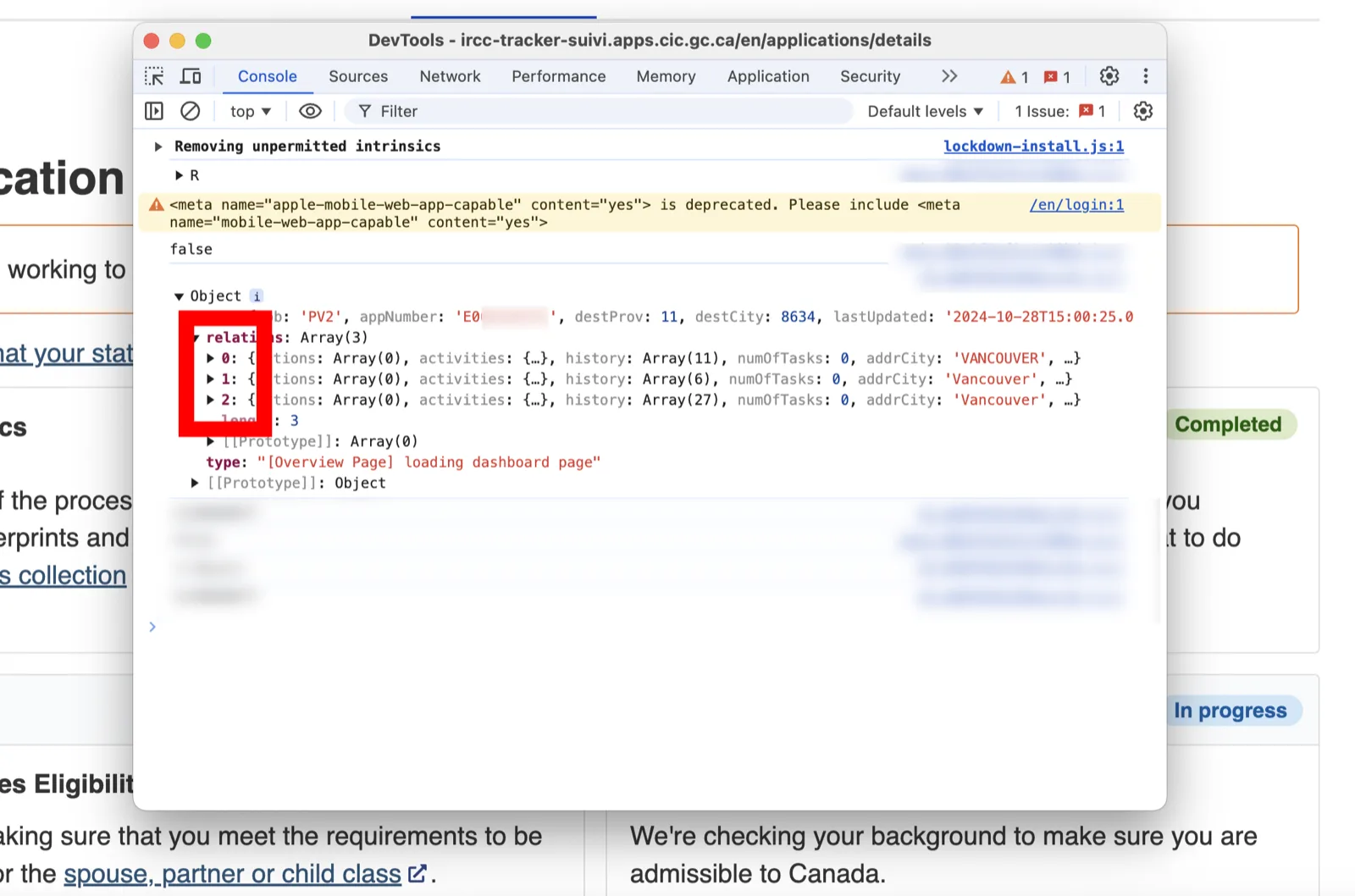Open the Security tab
Viewport: 1355px width, 896px height.
coord(870,76)
